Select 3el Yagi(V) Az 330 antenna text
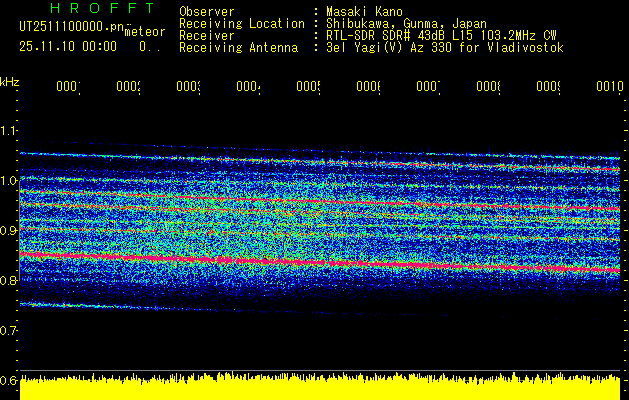 pyautogui.click(x=445, y=48)
